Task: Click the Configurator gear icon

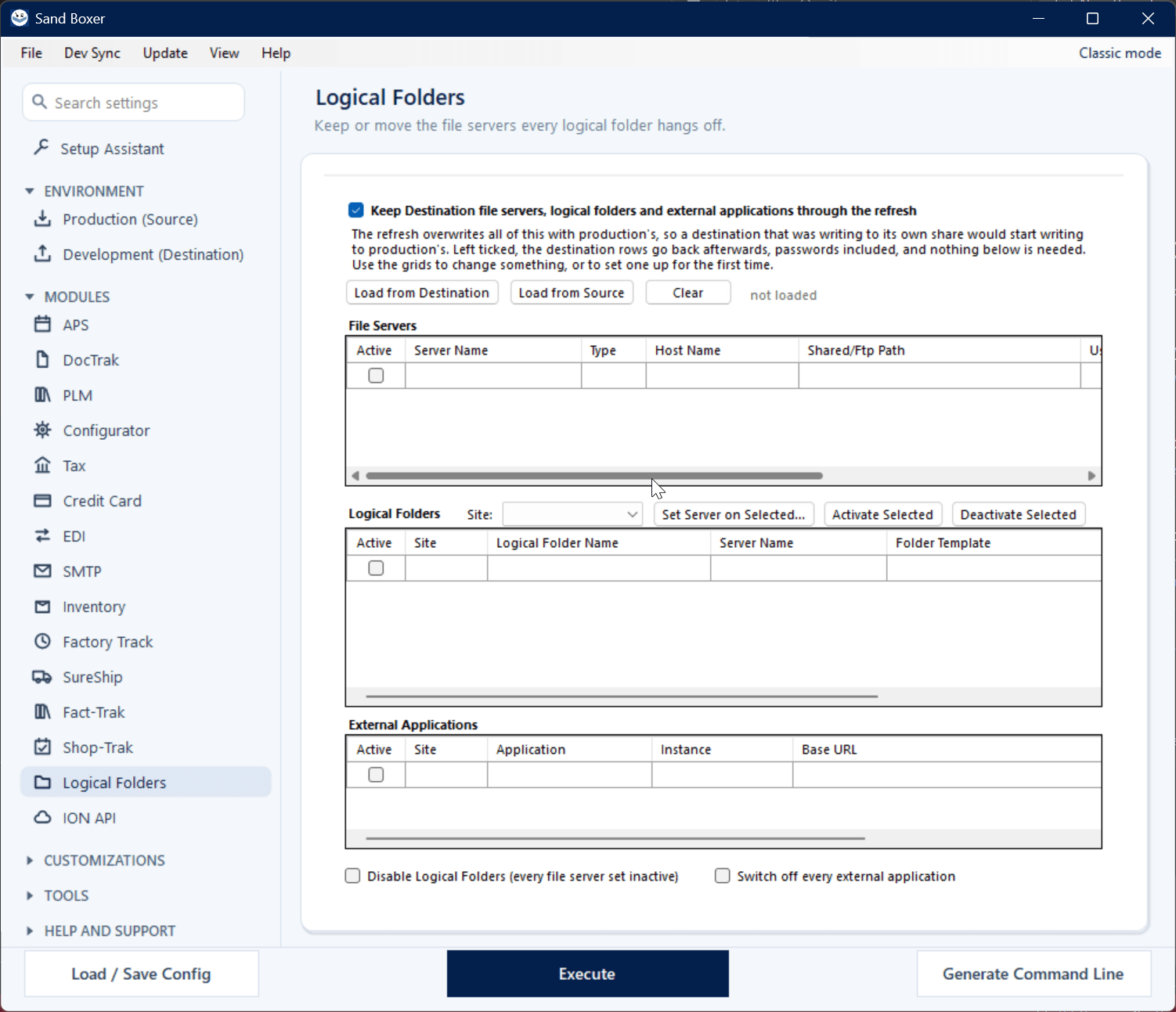Action: pyautogui.click(x=42, y=430)
